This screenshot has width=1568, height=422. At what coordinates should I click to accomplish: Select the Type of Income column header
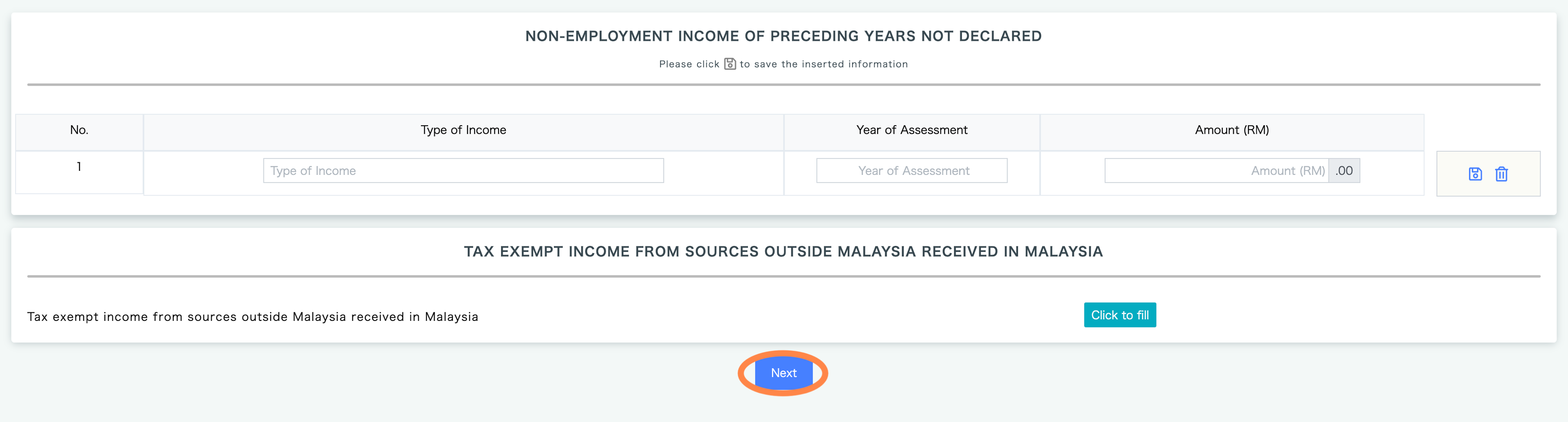click(463, 130)
